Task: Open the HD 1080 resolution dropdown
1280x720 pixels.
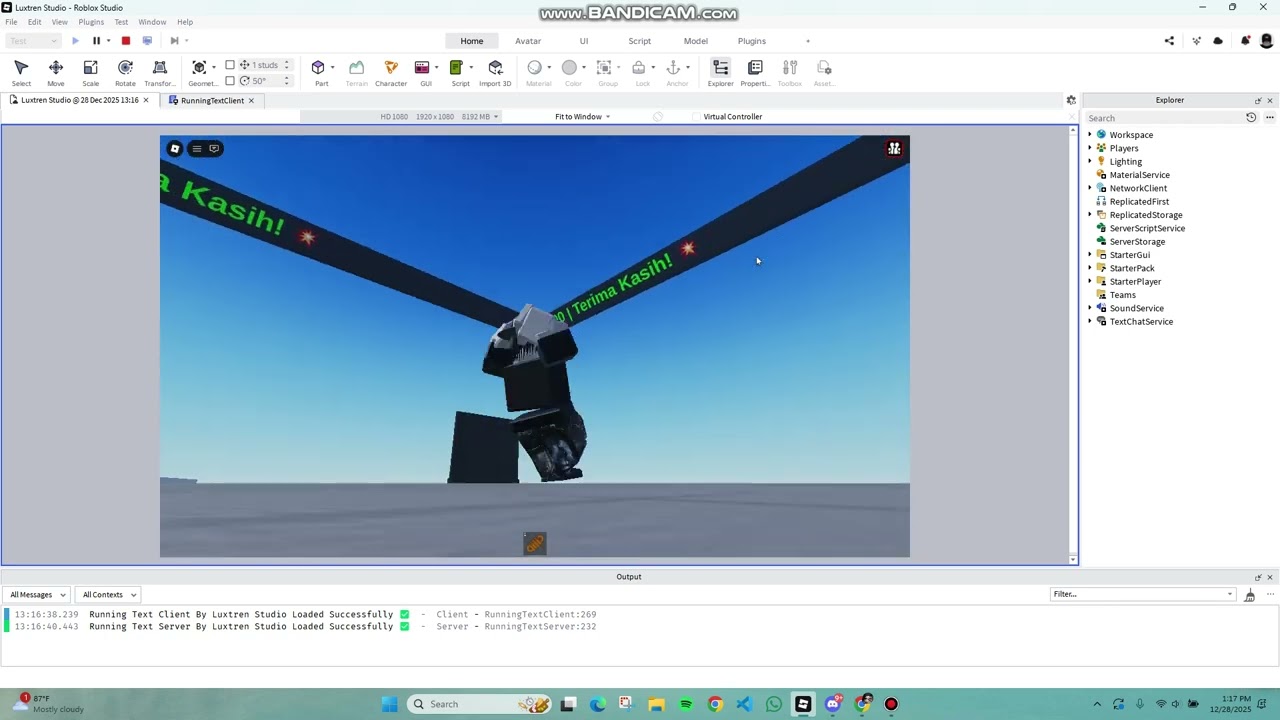Action: click(x=439, y=117)
